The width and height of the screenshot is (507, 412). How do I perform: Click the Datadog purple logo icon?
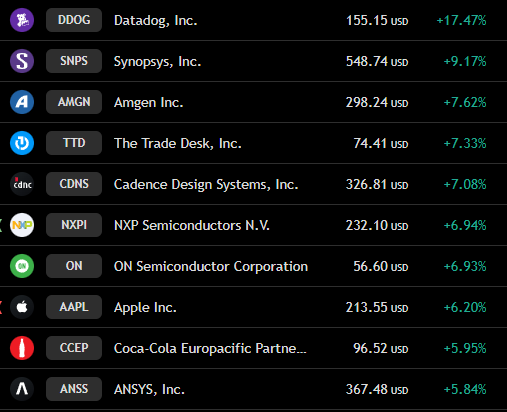(x=22, y=20)
